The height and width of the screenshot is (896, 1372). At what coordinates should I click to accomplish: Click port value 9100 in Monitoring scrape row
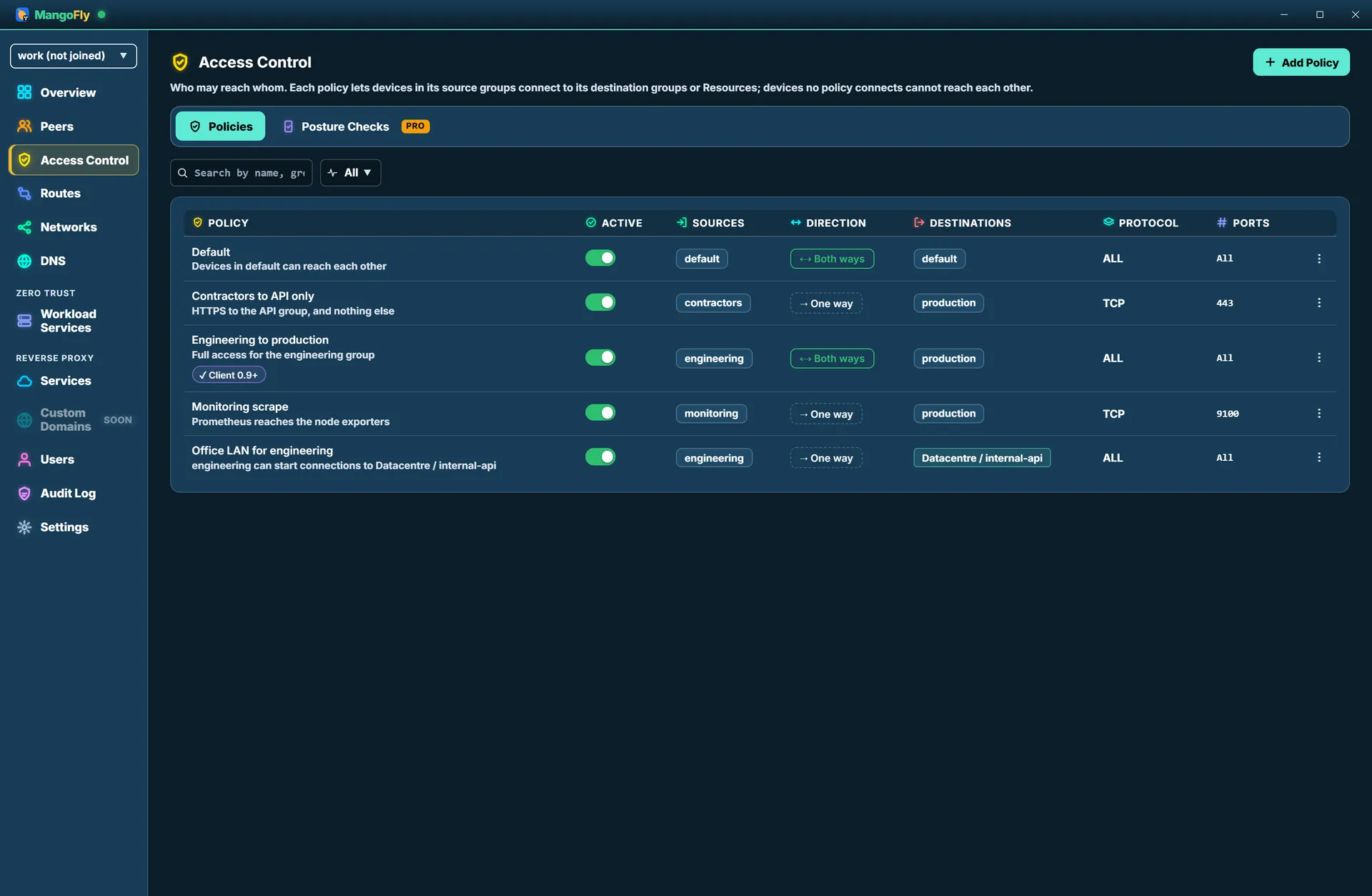coord(1228,414)
